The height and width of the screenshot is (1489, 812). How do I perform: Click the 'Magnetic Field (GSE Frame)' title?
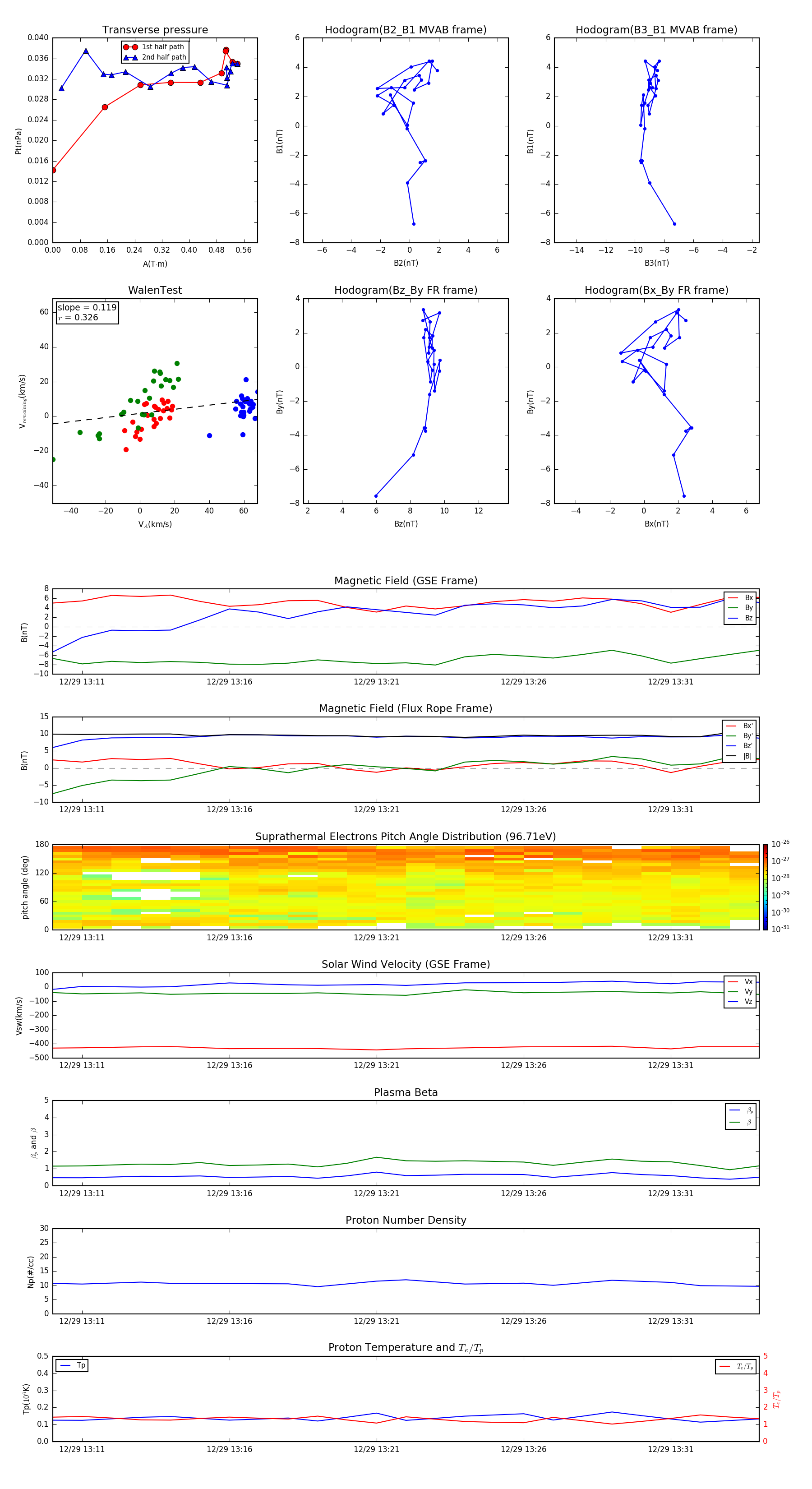point(406,581)
